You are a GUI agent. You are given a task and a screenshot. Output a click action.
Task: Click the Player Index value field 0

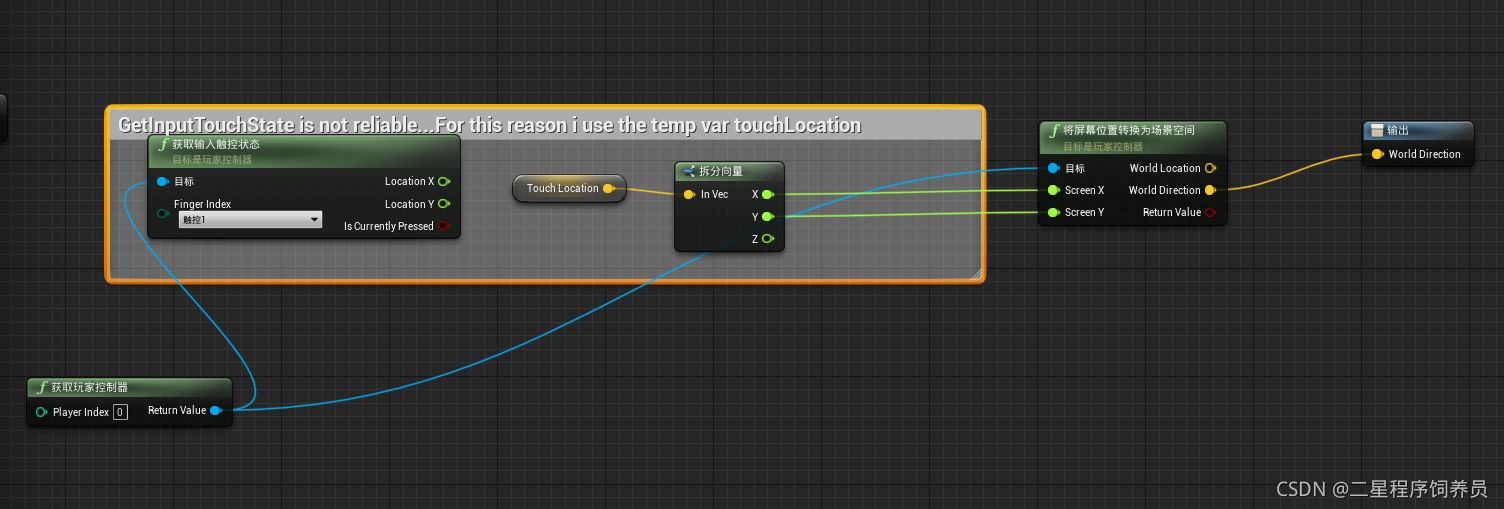click(x=120, y=412)
